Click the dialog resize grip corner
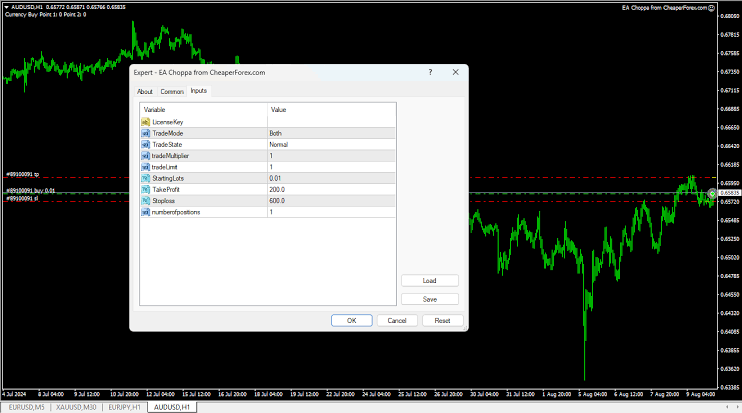 coord(465,328)
